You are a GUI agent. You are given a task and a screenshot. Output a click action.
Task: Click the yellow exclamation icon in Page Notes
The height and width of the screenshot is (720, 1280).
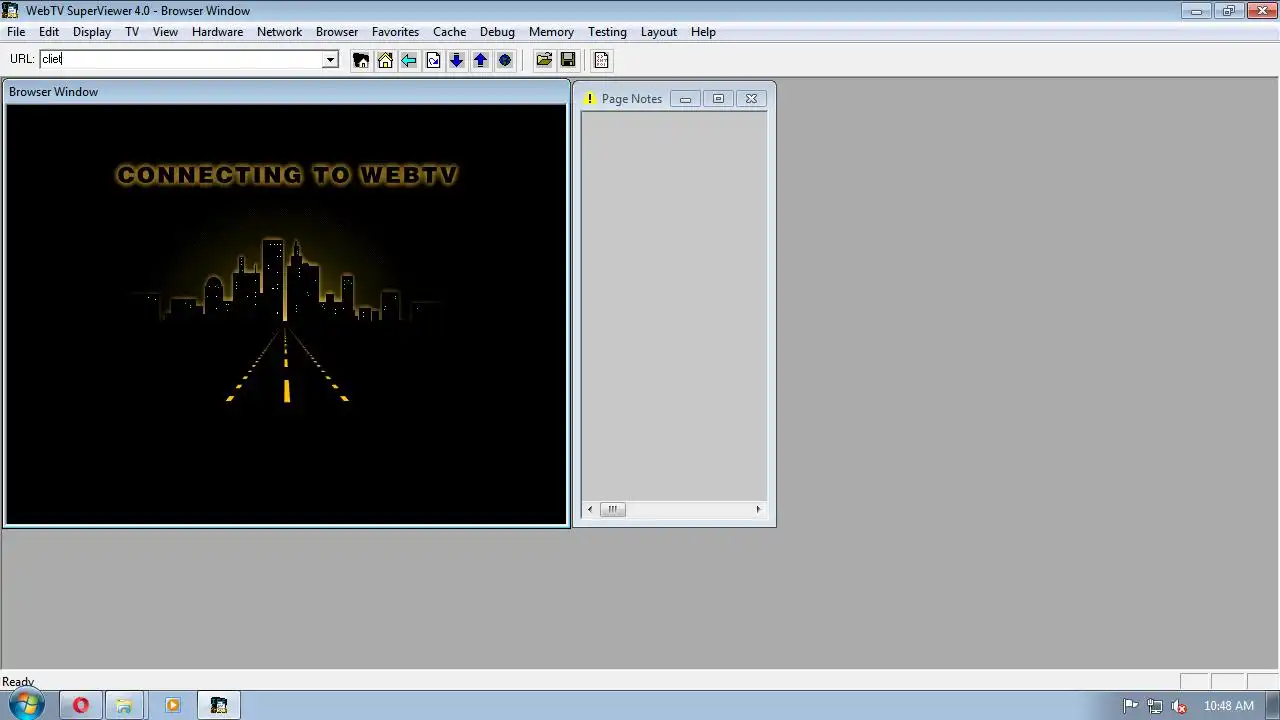pos(590,98)
